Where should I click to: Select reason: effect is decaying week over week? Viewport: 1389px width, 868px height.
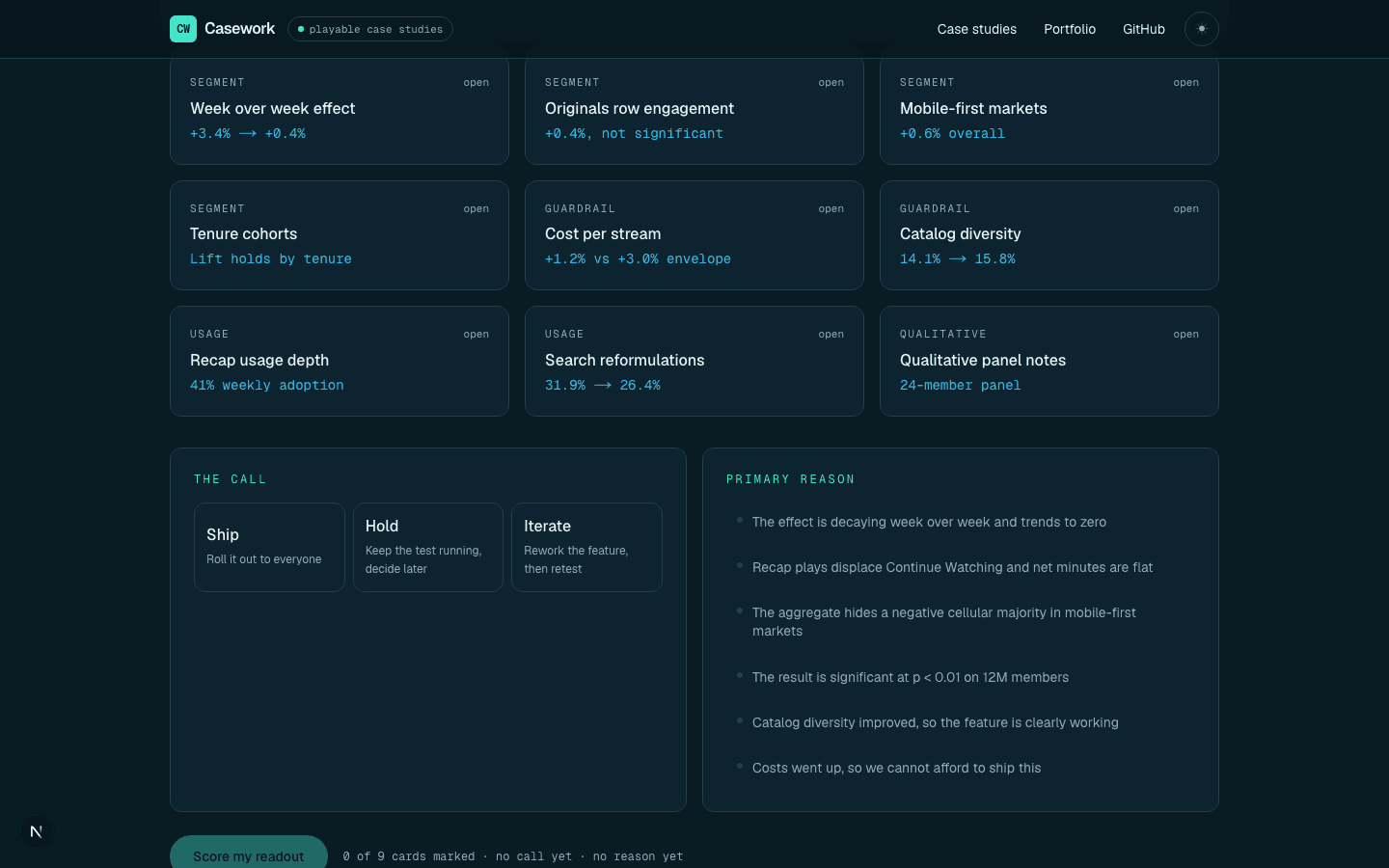(961, 522)
